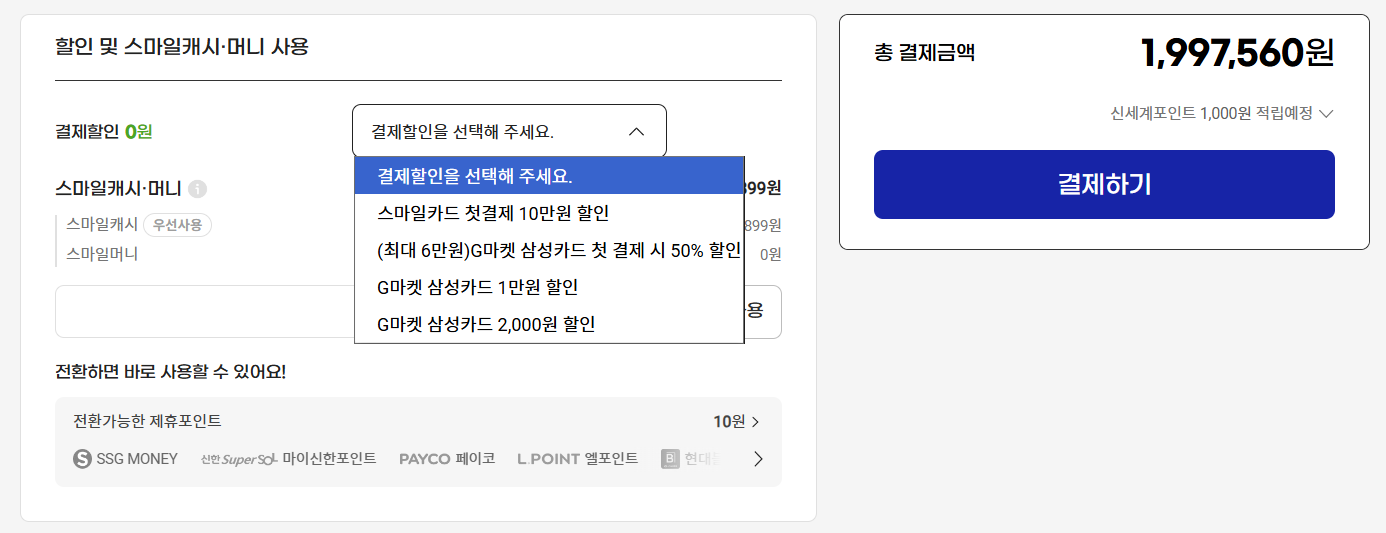Click the 현대 point icon
Screen dimensions: 1386x533
pos(670,459)
